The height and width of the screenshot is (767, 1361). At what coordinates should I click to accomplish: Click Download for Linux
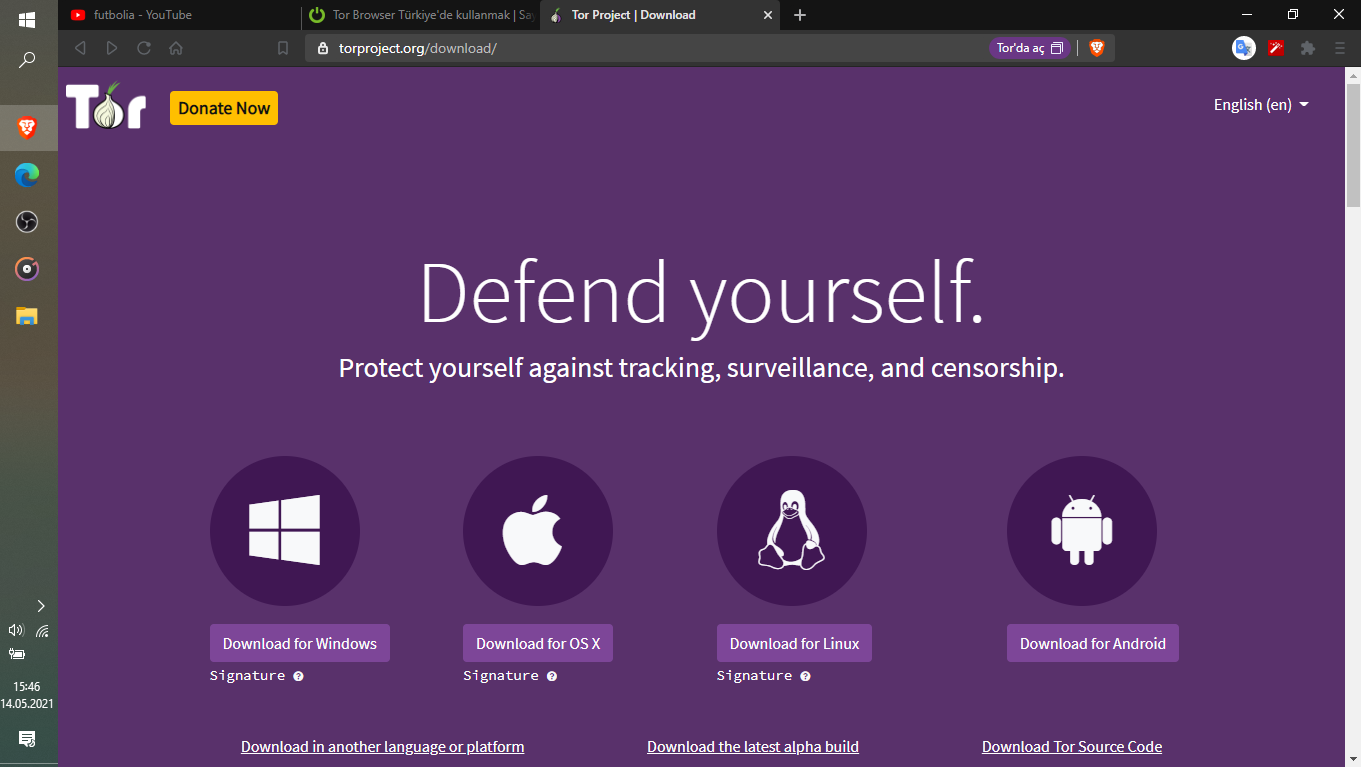(x=794, y=643)
